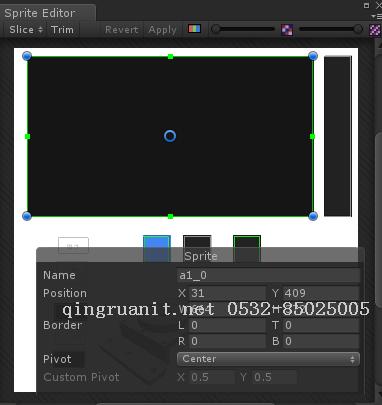Click the Border label
The width and height of the screenshot is (382, 405).
[x=63, y=325]
